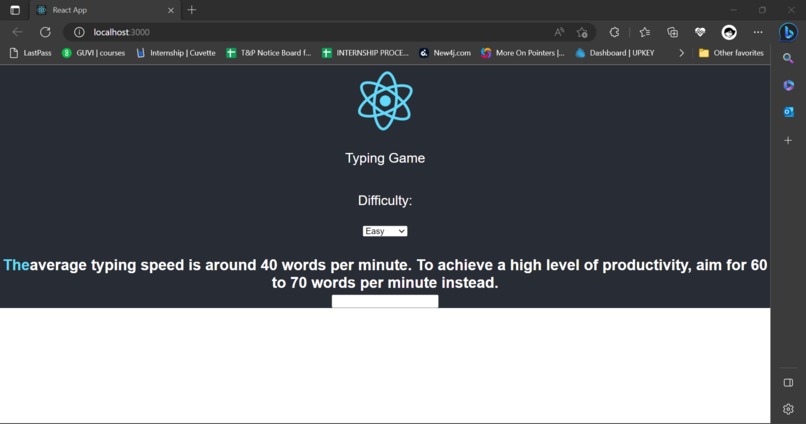The height and width of the screenshot is (424, 806).
Task: Open the Outlook sidebar icon
Action: click(x=789, y=112)
